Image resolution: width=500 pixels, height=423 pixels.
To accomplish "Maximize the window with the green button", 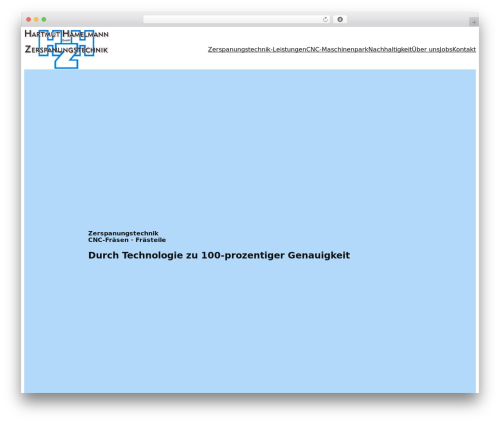I will 44,20.
